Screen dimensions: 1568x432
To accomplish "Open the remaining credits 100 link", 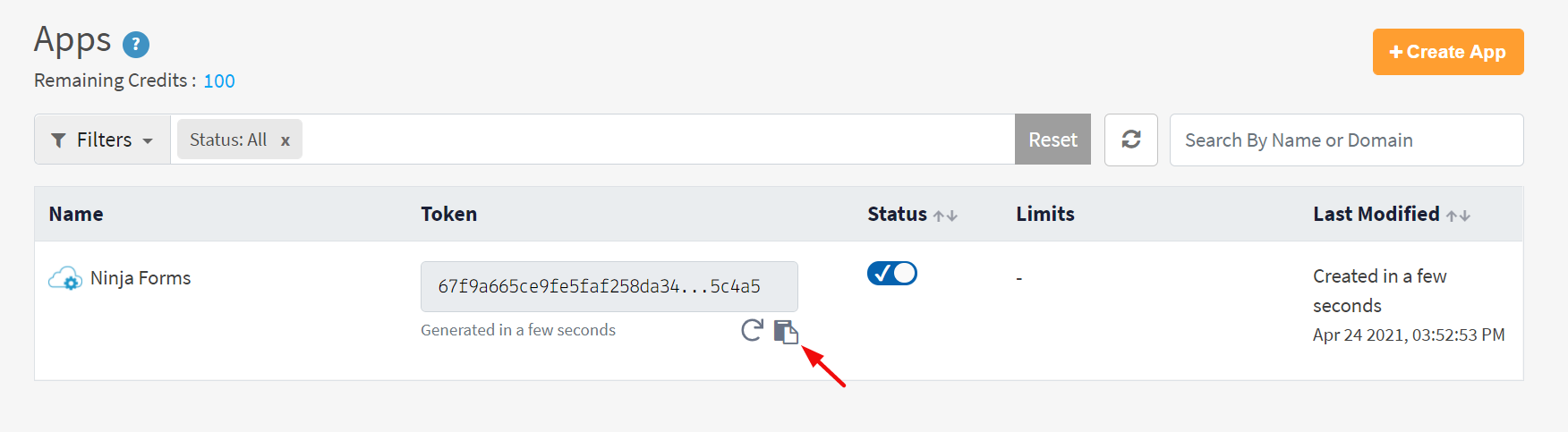I will 219,81.
